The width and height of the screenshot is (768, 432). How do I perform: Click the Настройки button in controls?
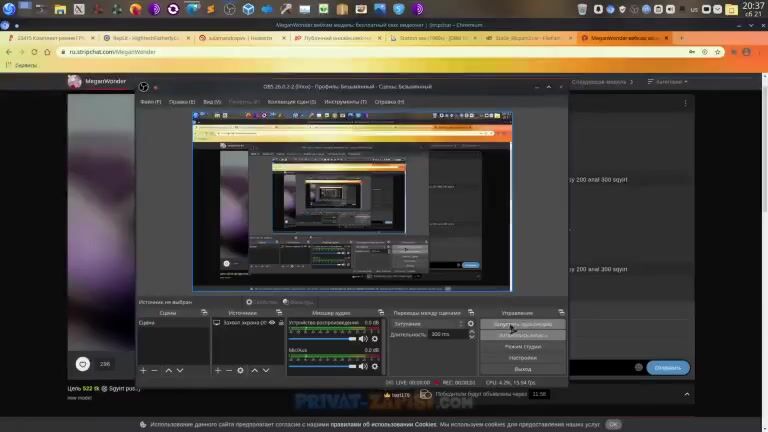(x=522, y=357)
